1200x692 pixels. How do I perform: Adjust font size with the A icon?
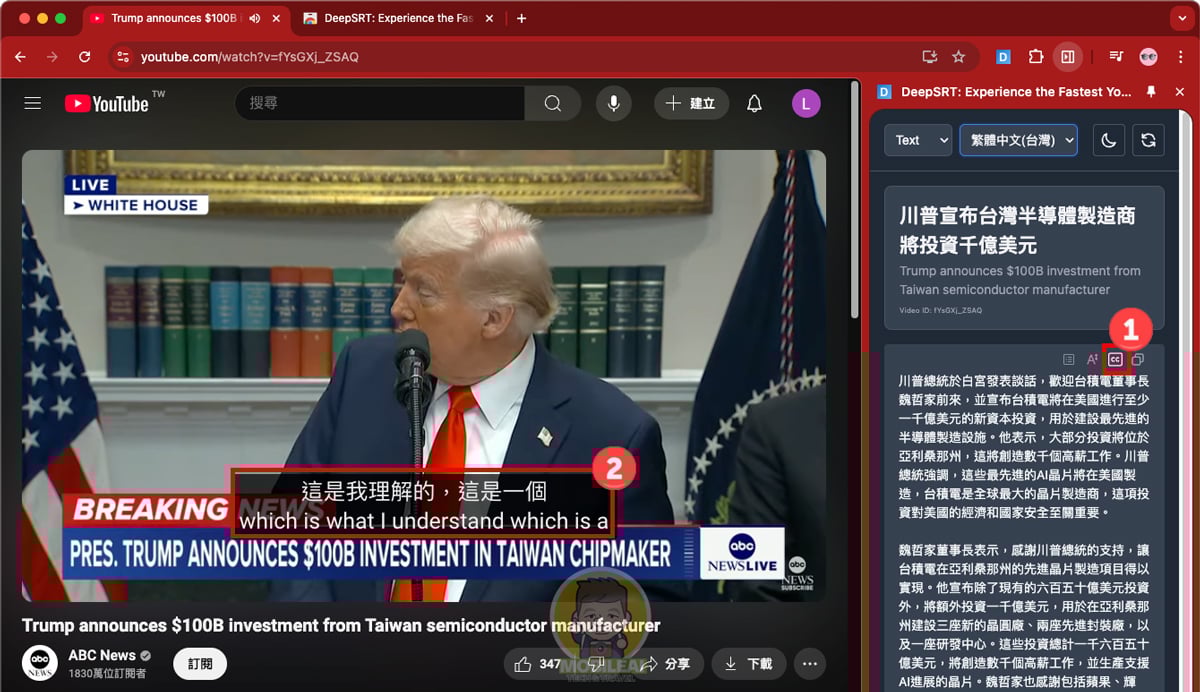tap(1092, 359)
